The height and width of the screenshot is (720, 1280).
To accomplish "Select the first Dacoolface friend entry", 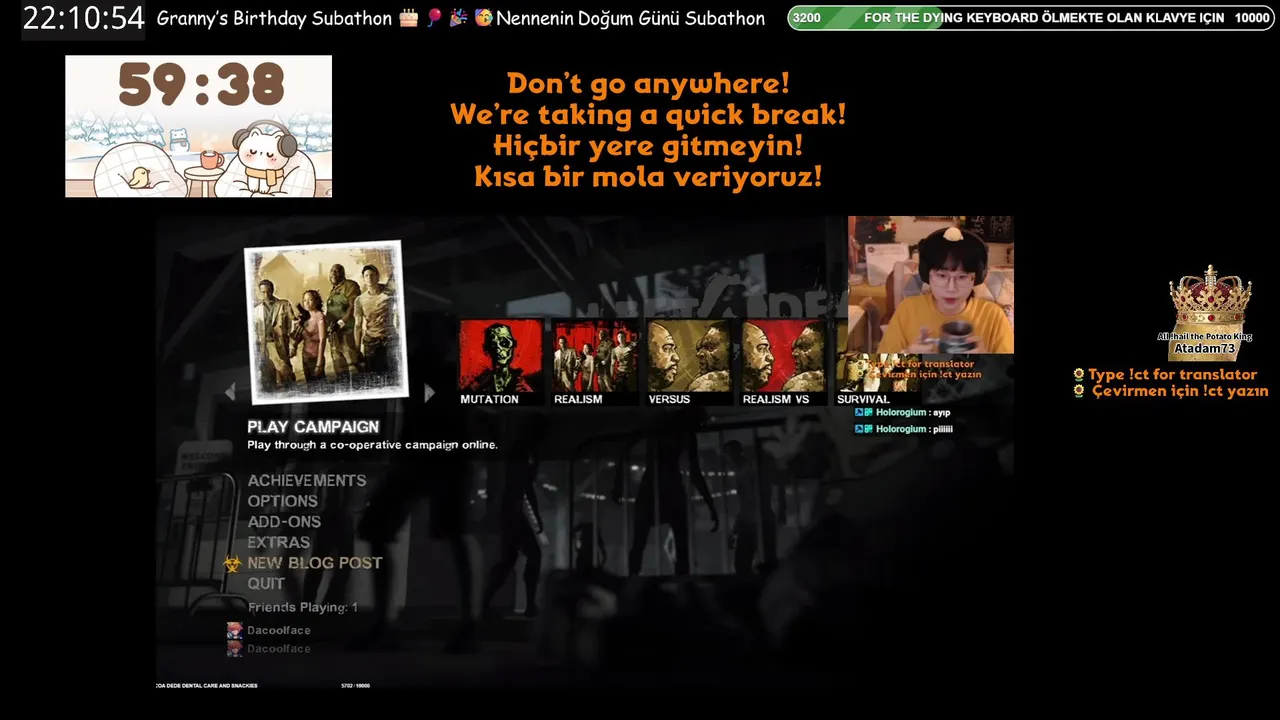I will pyautogui.click(x=269, y=630).
